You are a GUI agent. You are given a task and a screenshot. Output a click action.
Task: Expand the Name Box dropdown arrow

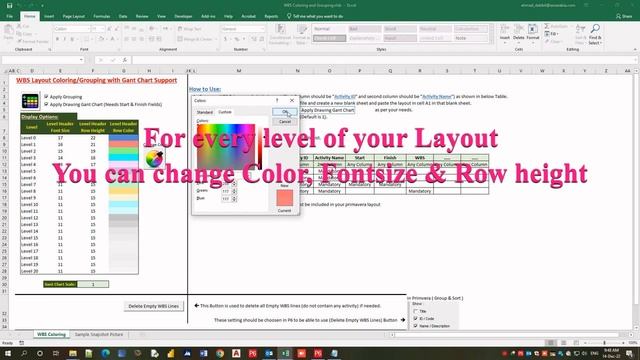click(81, 60)
